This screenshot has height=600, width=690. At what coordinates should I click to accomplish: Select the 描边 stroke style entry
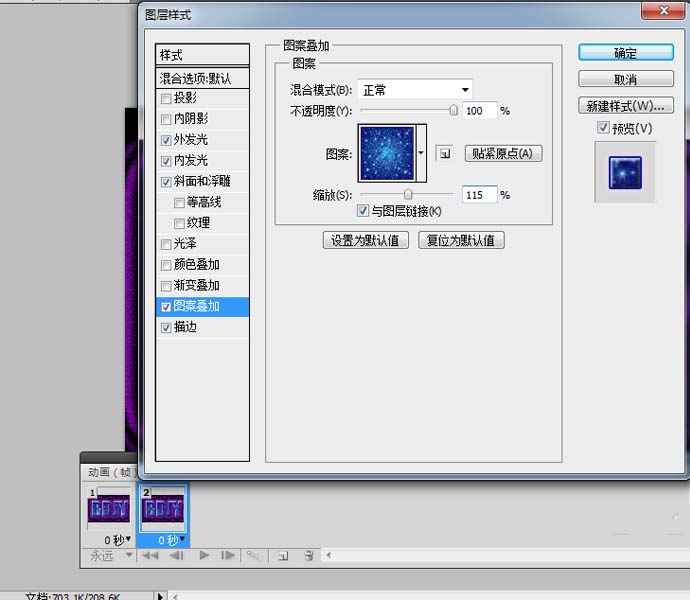click(185, 327)
